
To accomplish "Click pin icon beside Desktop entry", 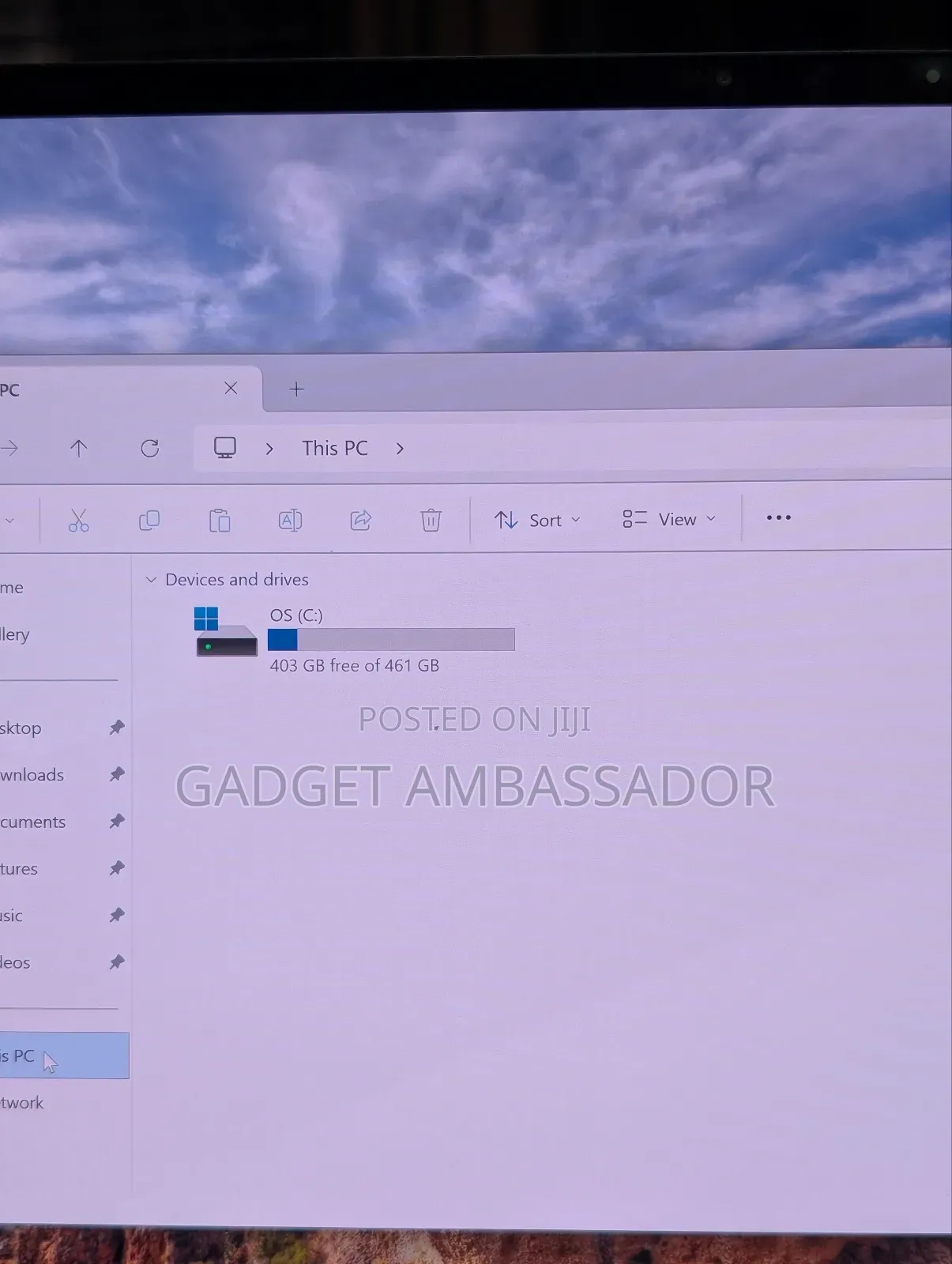I will pos(117,727).
